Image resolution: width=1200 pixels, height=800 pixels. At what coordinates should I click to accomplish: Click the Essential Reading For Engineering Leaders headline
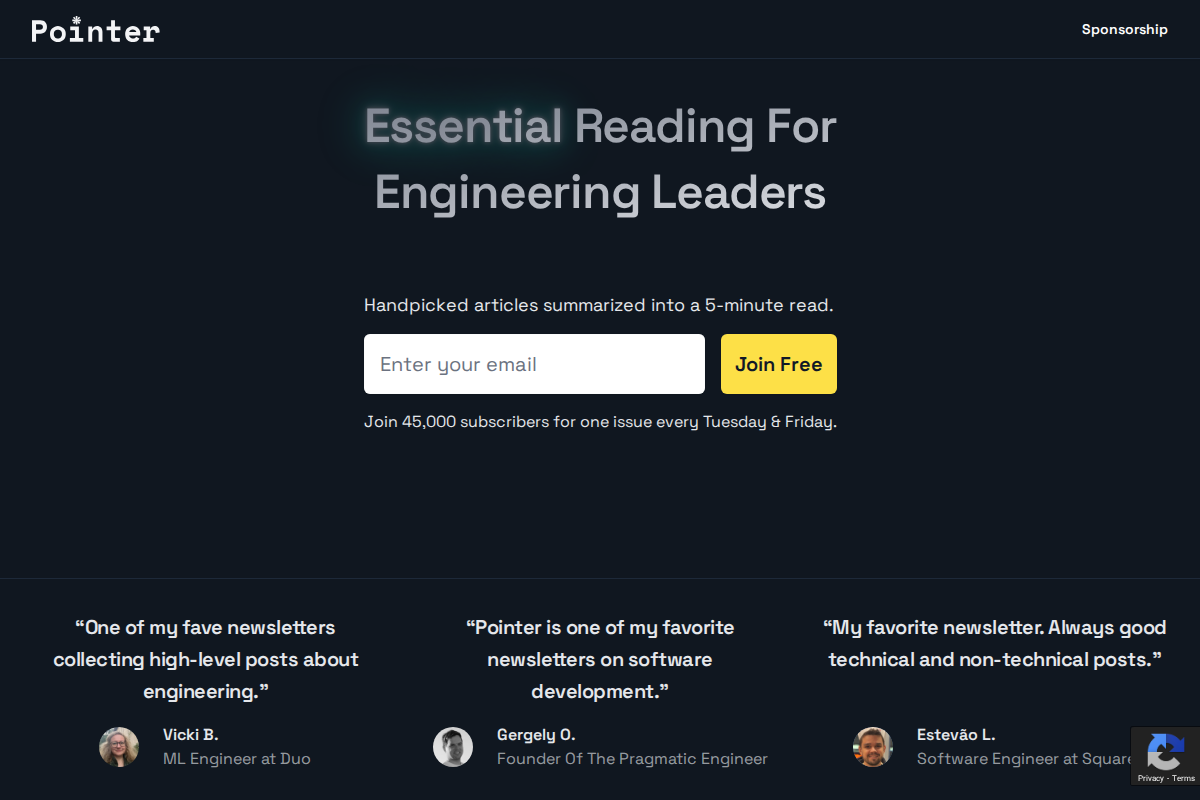[x=600, y=159]
